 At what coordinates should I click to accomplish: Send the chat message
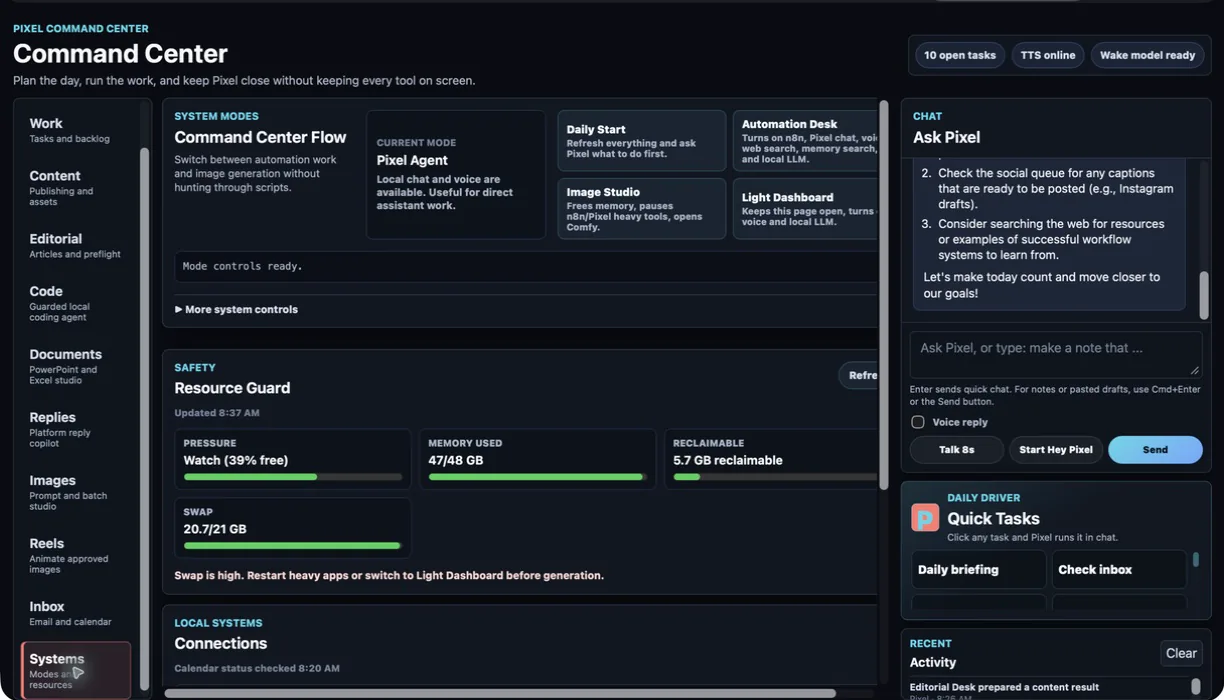[1155, 450]
